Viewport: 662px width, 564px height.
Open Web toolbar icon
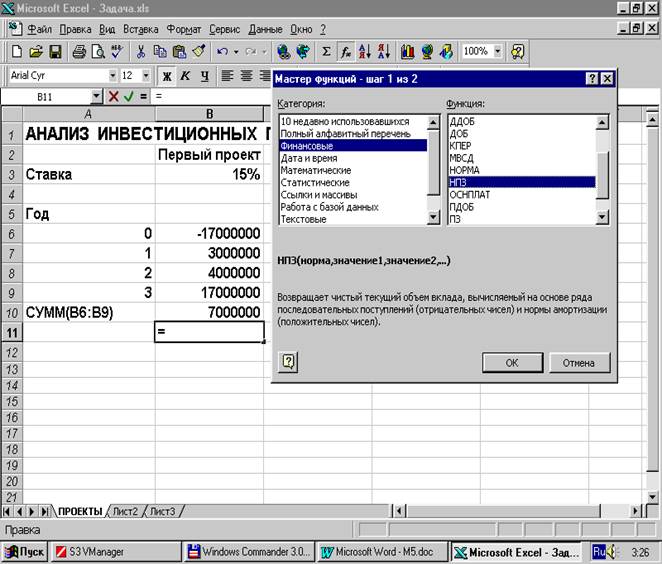tap(303, 52)
